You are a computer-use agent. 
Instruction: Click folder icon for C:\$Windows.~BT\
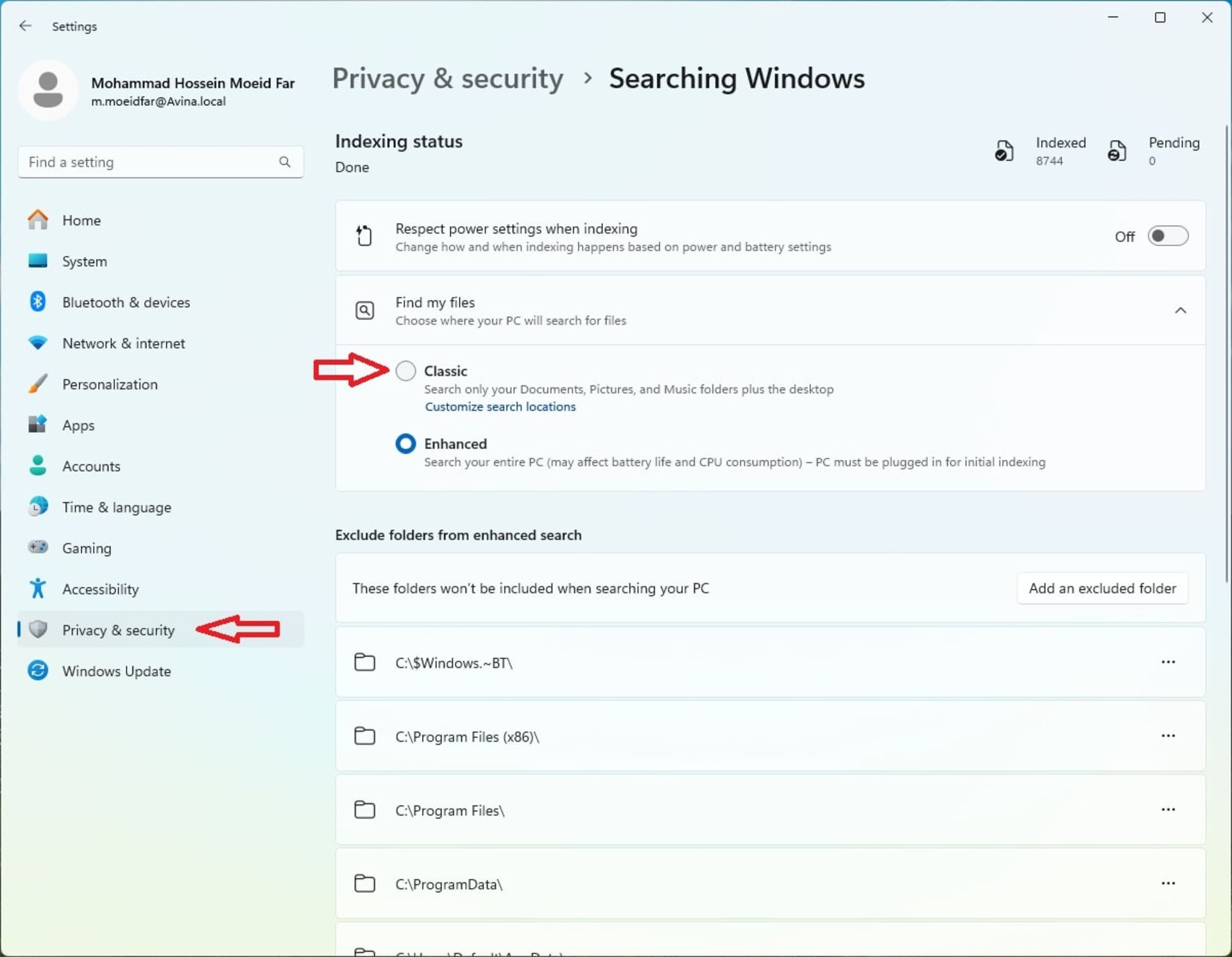click(364, 662)
